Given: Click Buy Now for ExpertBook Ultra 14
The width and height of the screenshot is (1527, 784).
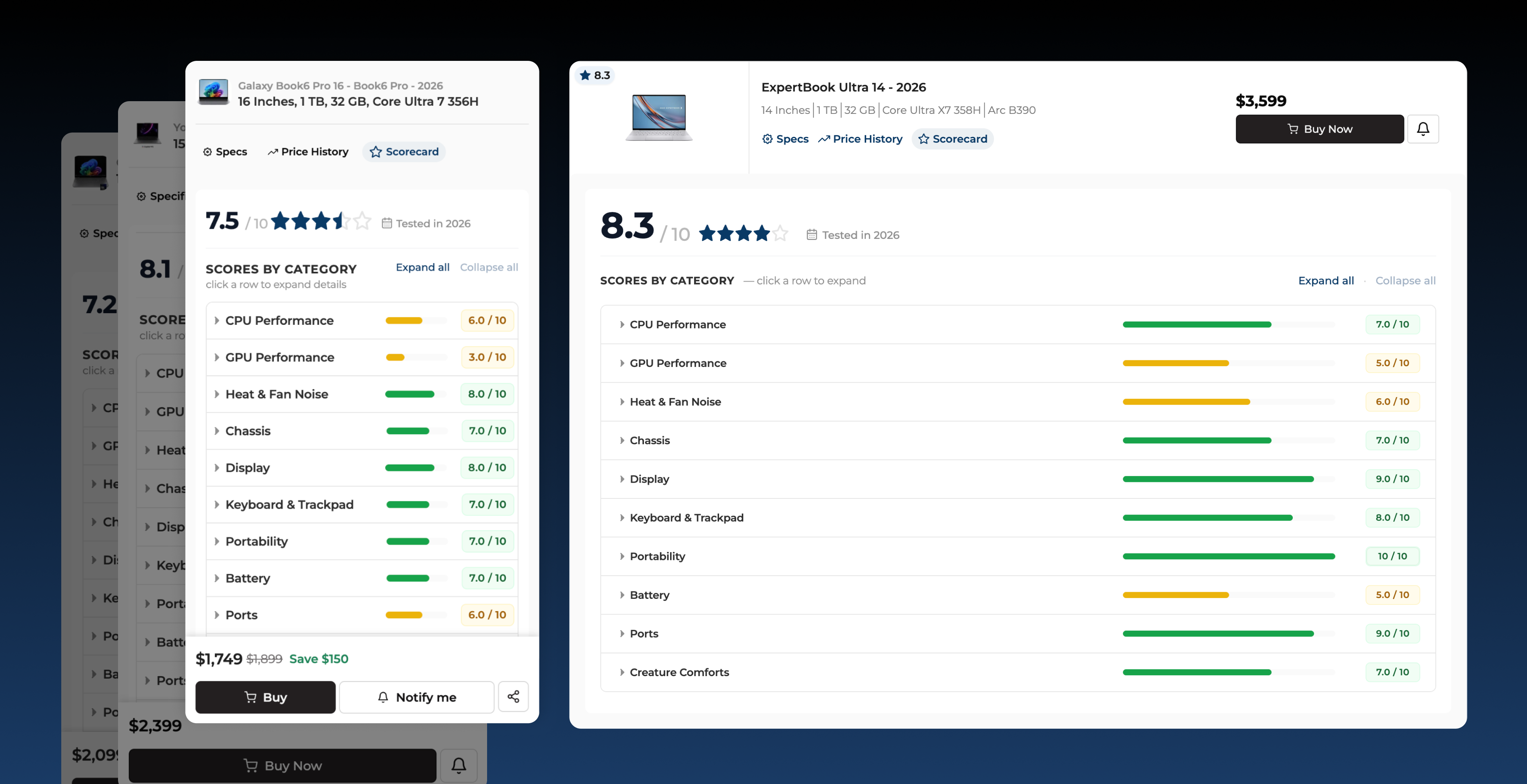Looking at the screenshot, I should (x=1320, y=128).
